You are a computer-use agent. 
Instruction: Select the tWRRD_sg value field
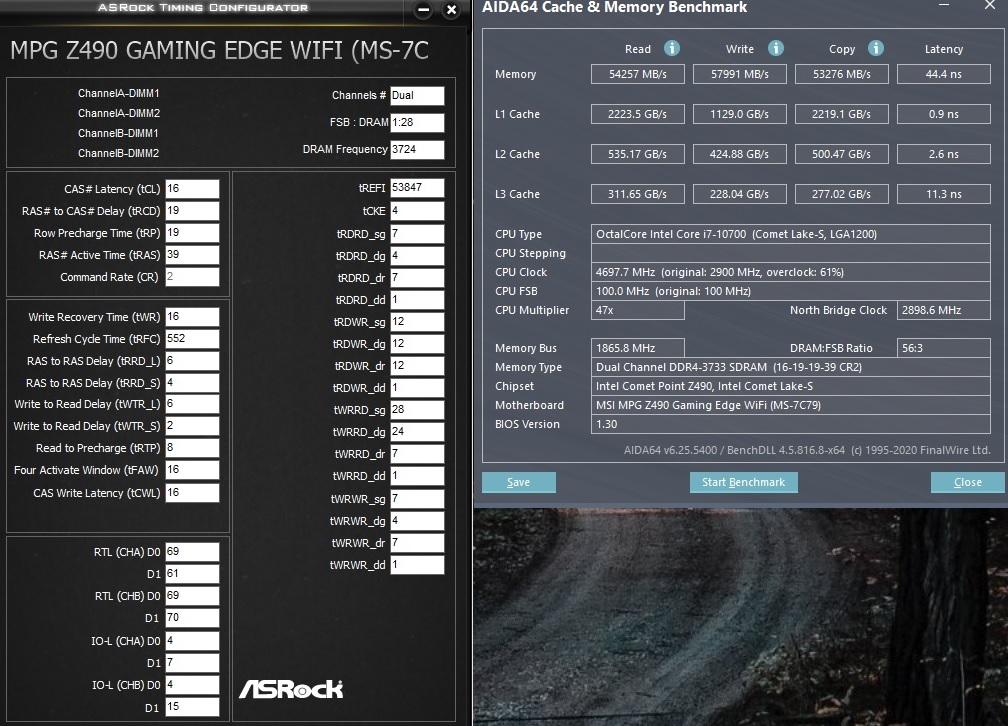coord(417,410)
